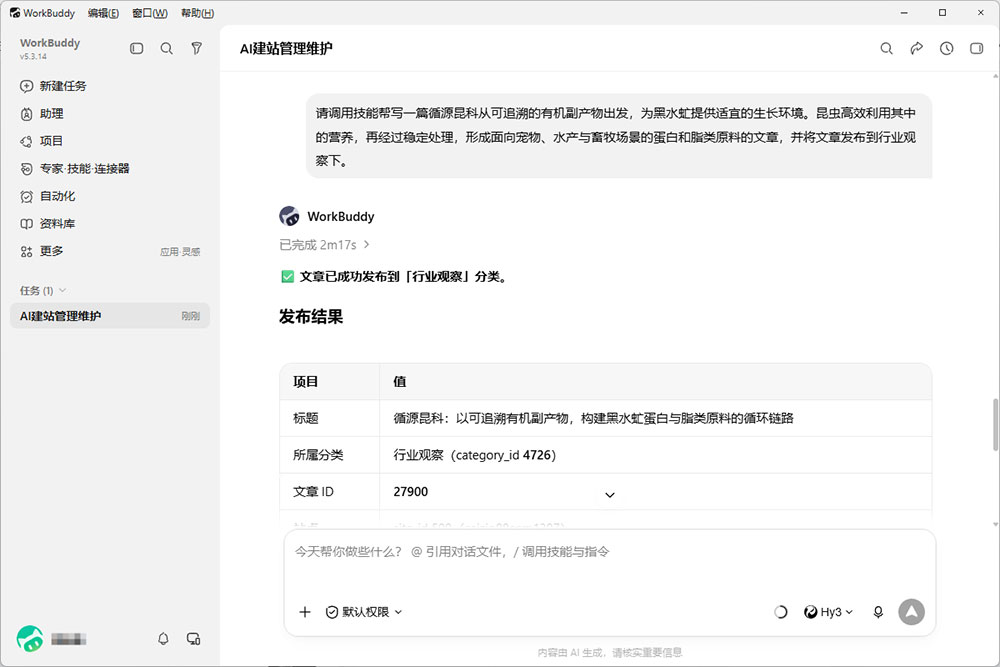Click the add attachment plus icon
This screenshot has width=1000, height=667.
(x=305, y=612)
